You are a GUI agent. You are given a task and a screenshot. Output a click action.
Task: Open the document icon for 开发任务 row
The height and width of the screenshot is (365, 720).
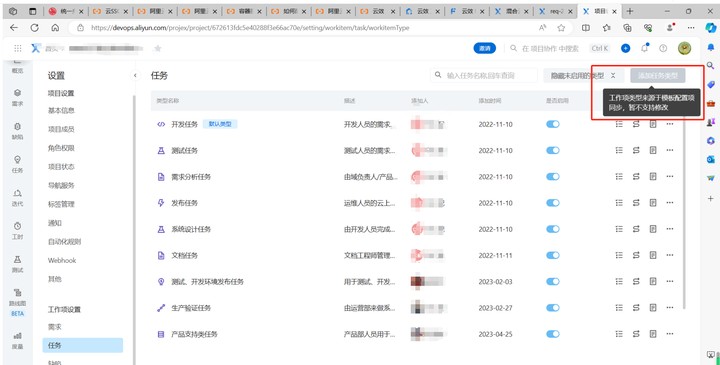point(653,124)
